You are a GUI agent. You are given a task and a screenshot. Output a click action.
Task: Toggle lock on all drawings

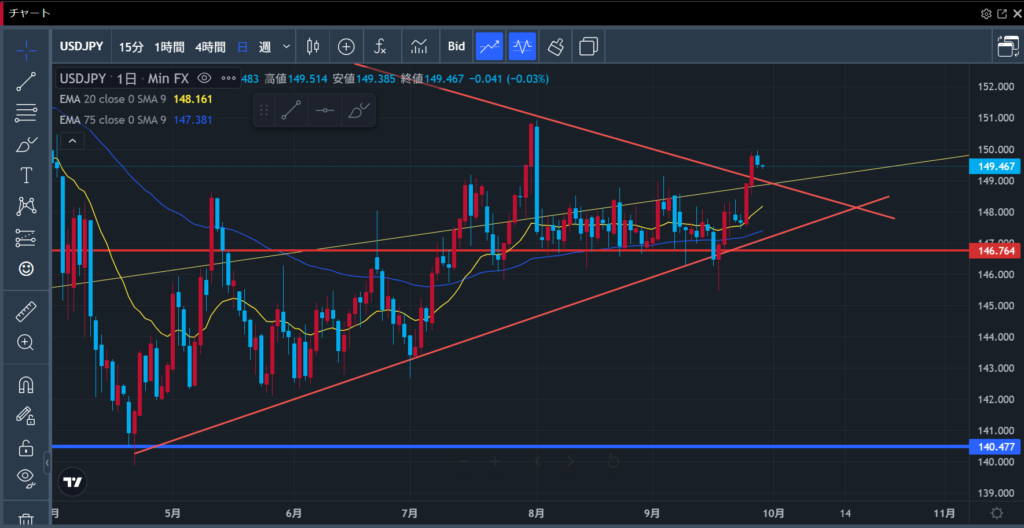click(27, 446)
